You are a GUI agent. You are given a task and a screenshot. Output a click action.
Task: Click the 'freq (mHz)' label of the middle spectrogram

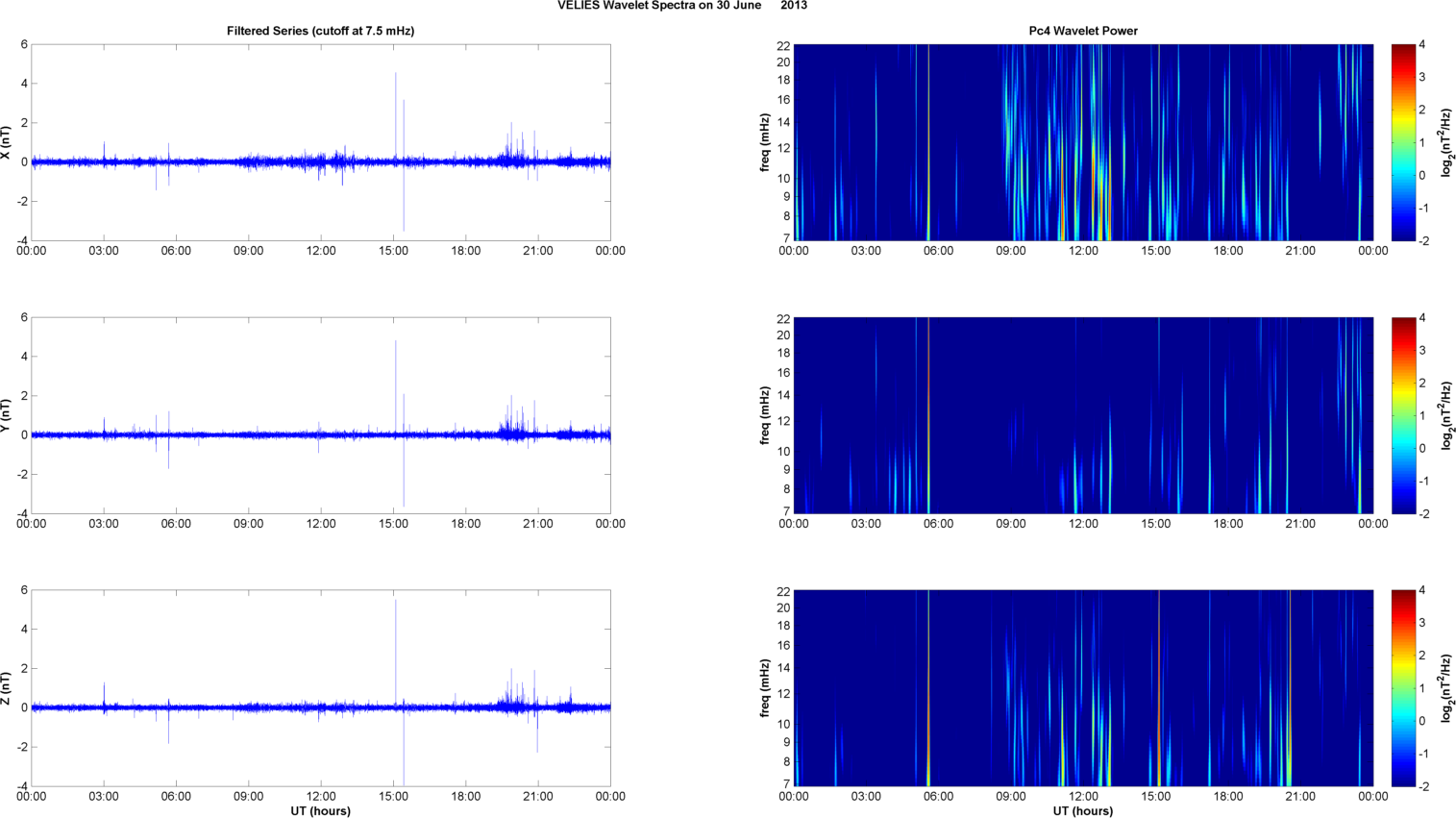coord(765,415)
